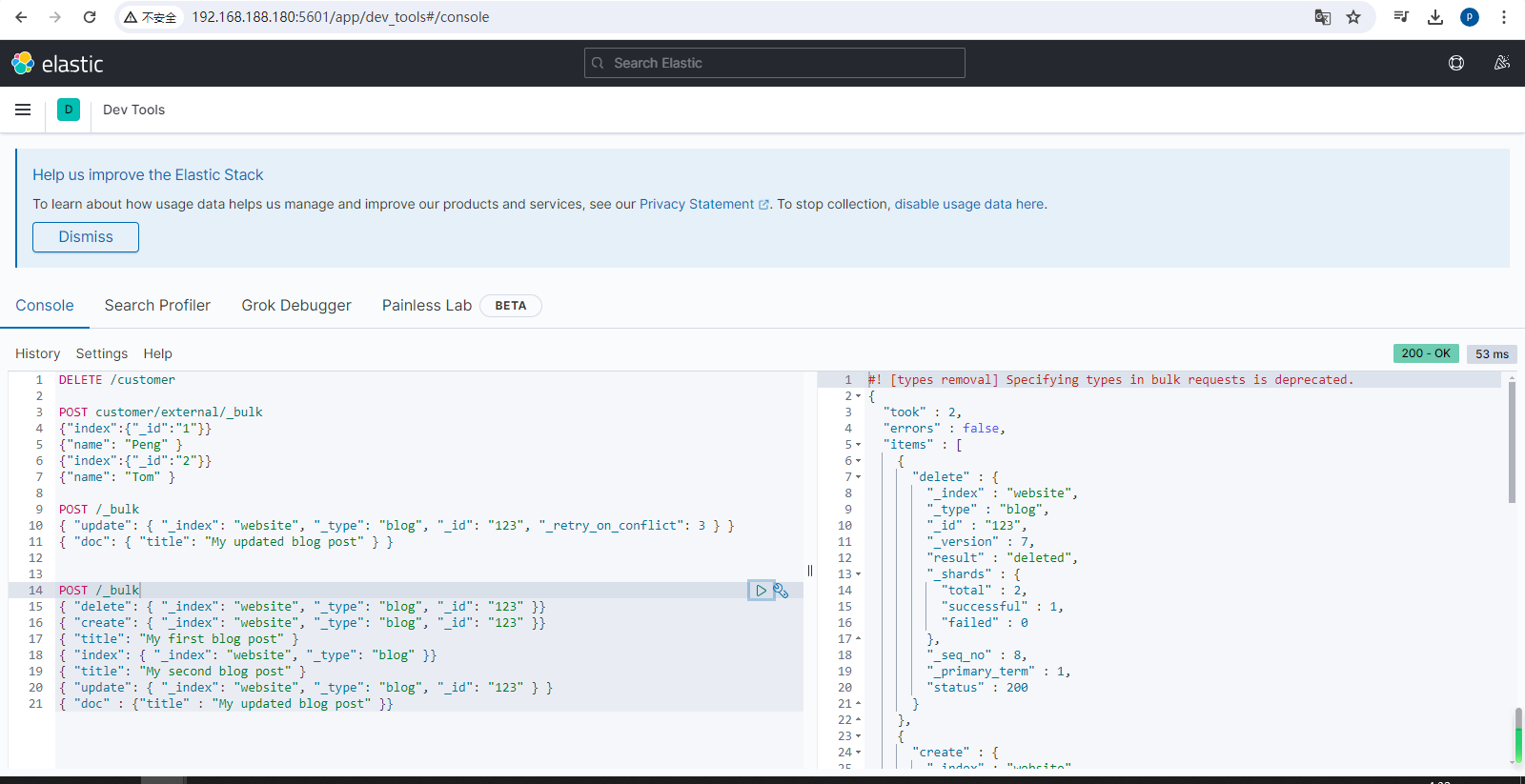
Task: Click Help us improve the Elastic Stack heading
Action: [148, 175]
